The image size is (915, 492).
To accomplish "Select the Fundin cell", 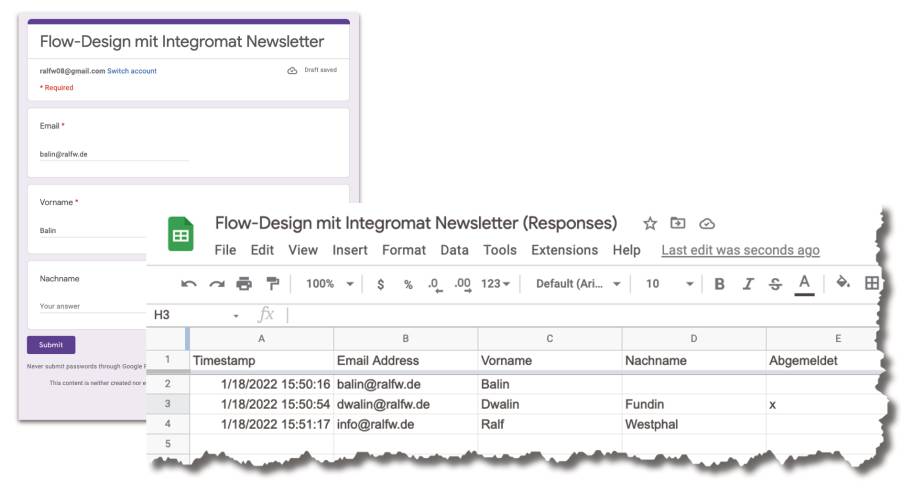I will pos(694,404).
